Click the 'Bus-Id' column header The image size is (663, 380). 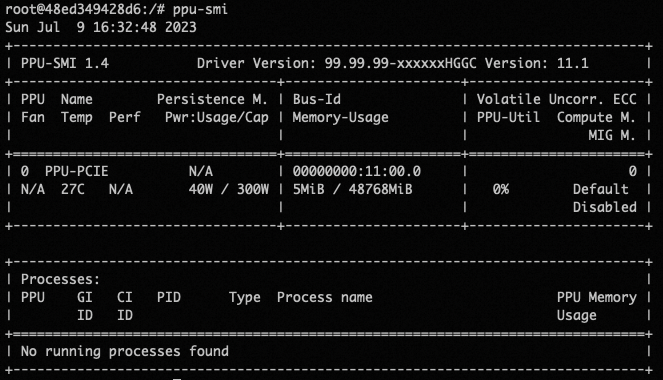(317, 99)
